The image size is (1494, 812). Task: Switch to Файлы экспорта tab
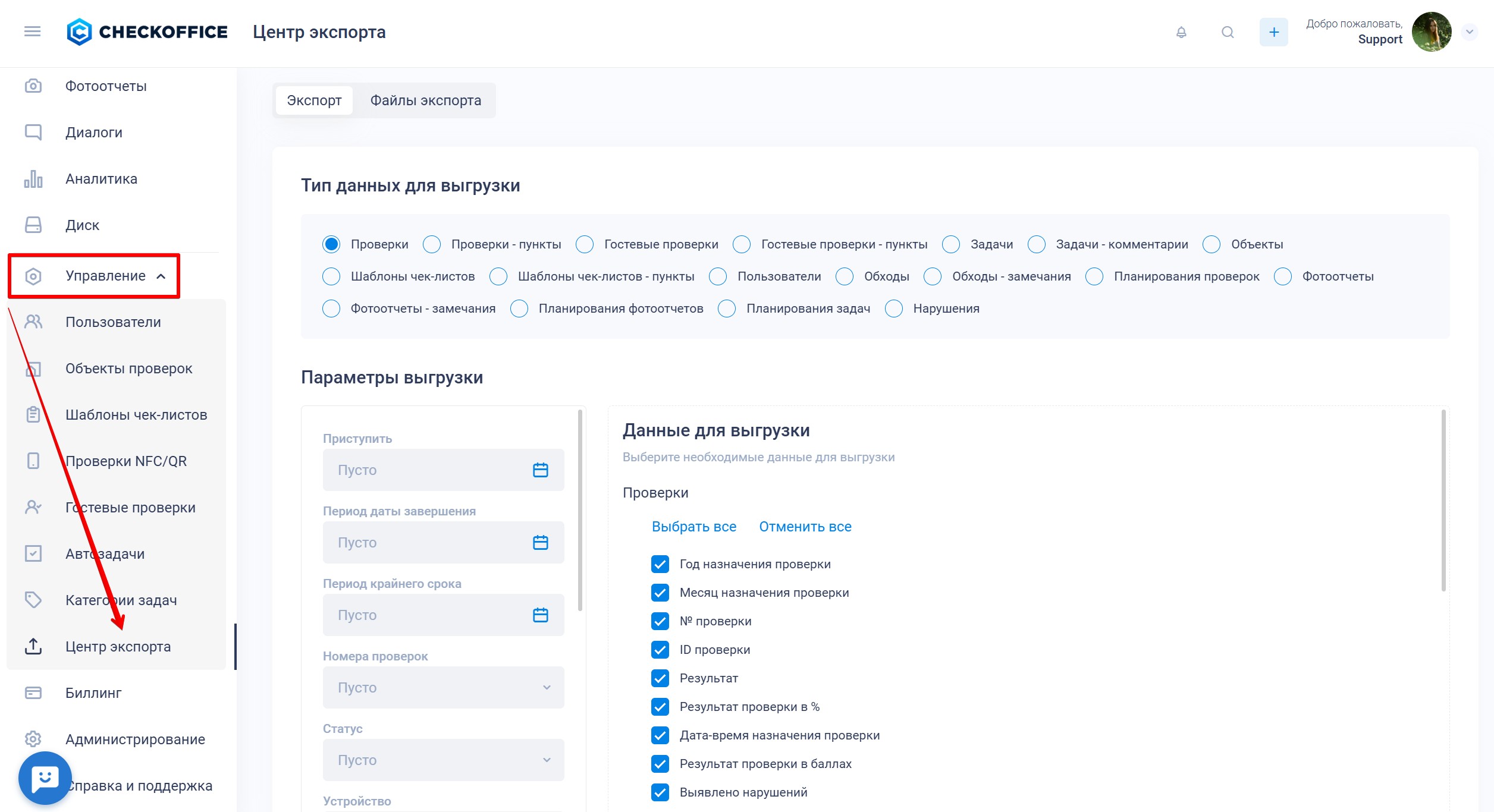coord(425,100)
